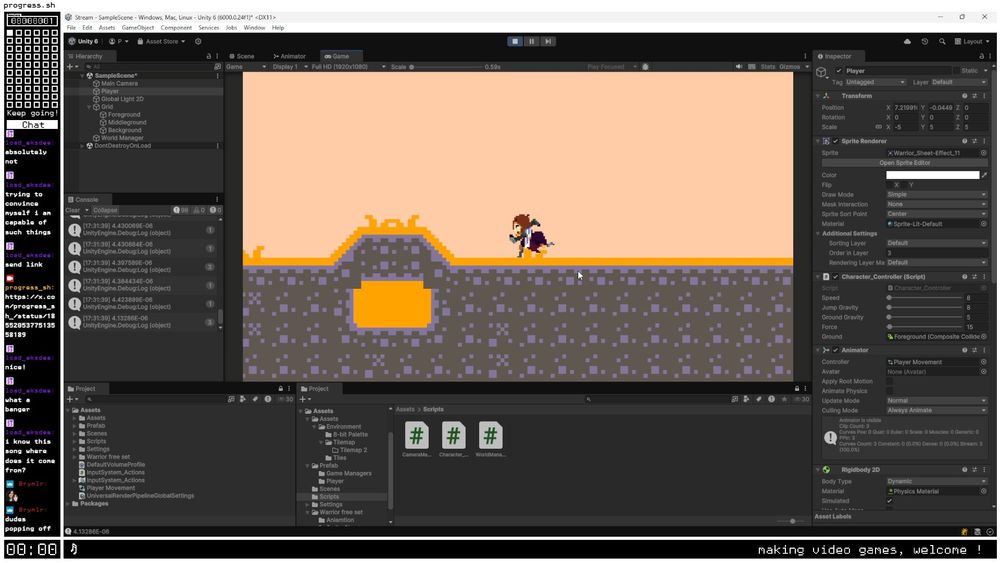Expand DontDestroyOnLoad scene in Hierarchy

(82, 146)
